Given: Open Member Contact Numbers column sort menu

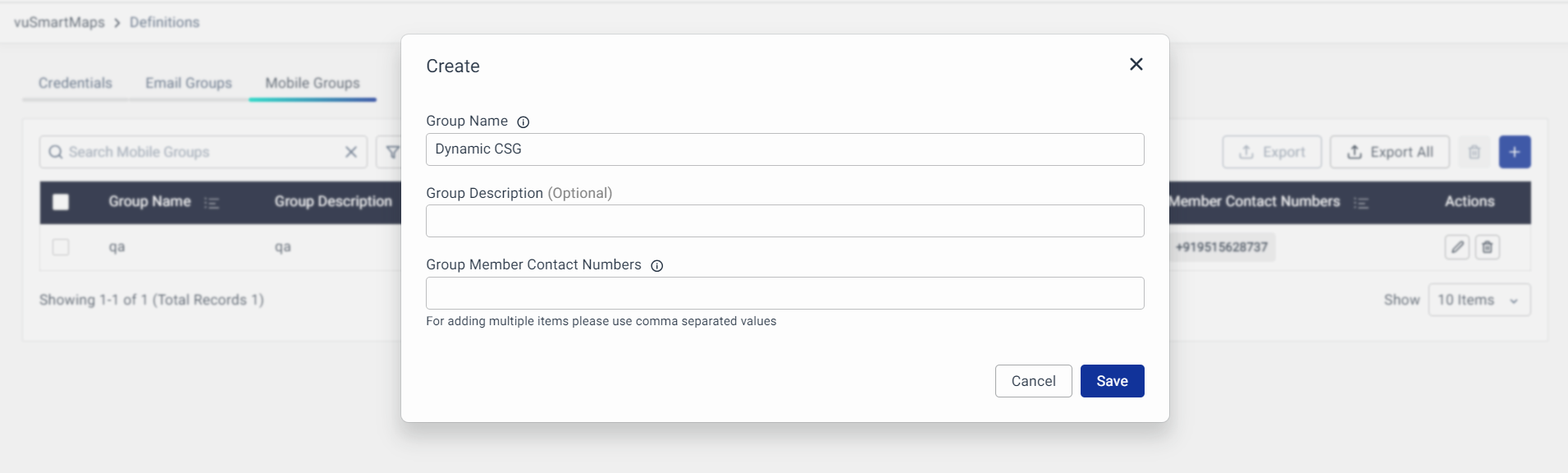Looking at the screenshot, I should pos(1361,203).
